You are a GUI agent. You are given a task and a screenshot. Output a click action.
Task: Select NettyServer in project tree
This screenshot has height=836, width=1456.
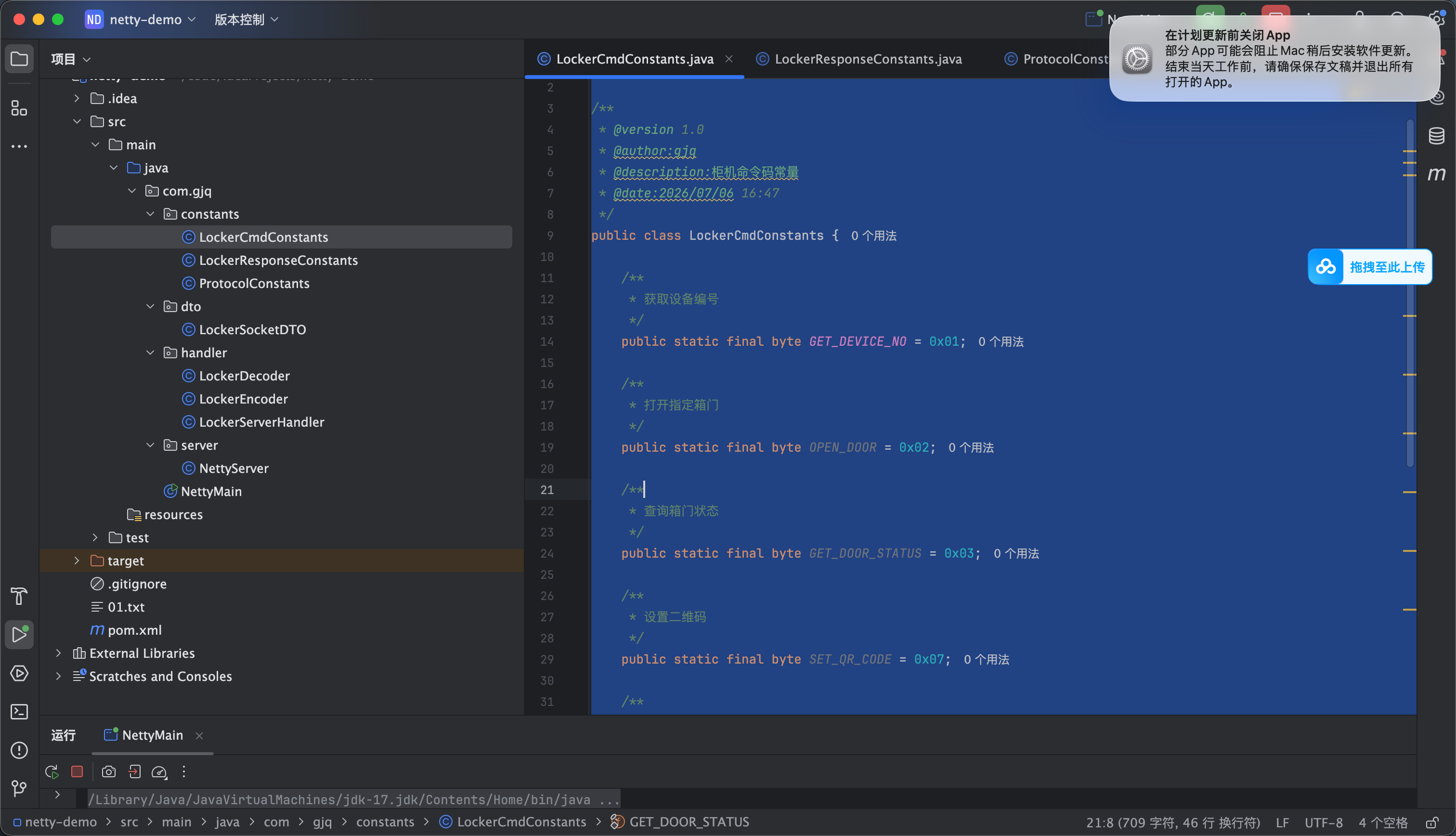tap(234, 468)
